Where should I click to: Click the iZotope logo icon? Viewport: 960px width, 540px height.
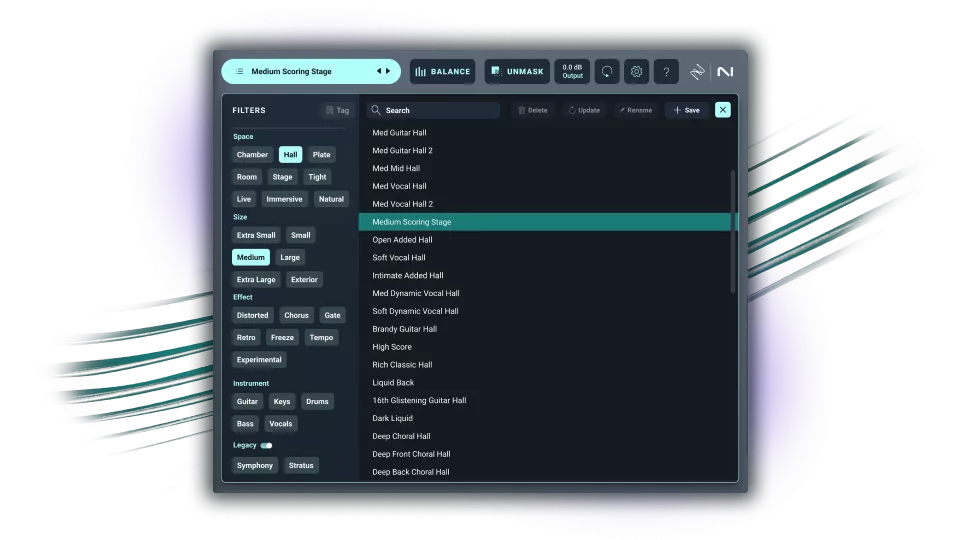(x=697, y=72)
